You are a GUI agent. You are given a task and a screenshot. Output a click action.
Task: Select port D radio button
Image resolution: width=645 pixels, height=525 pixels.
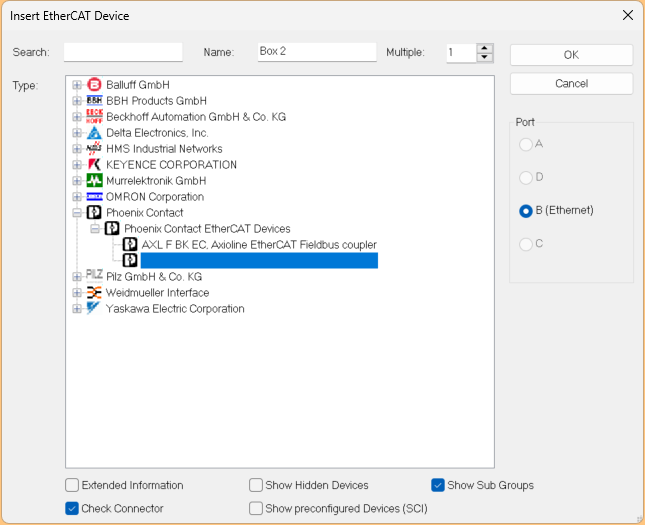pos(526,178)
